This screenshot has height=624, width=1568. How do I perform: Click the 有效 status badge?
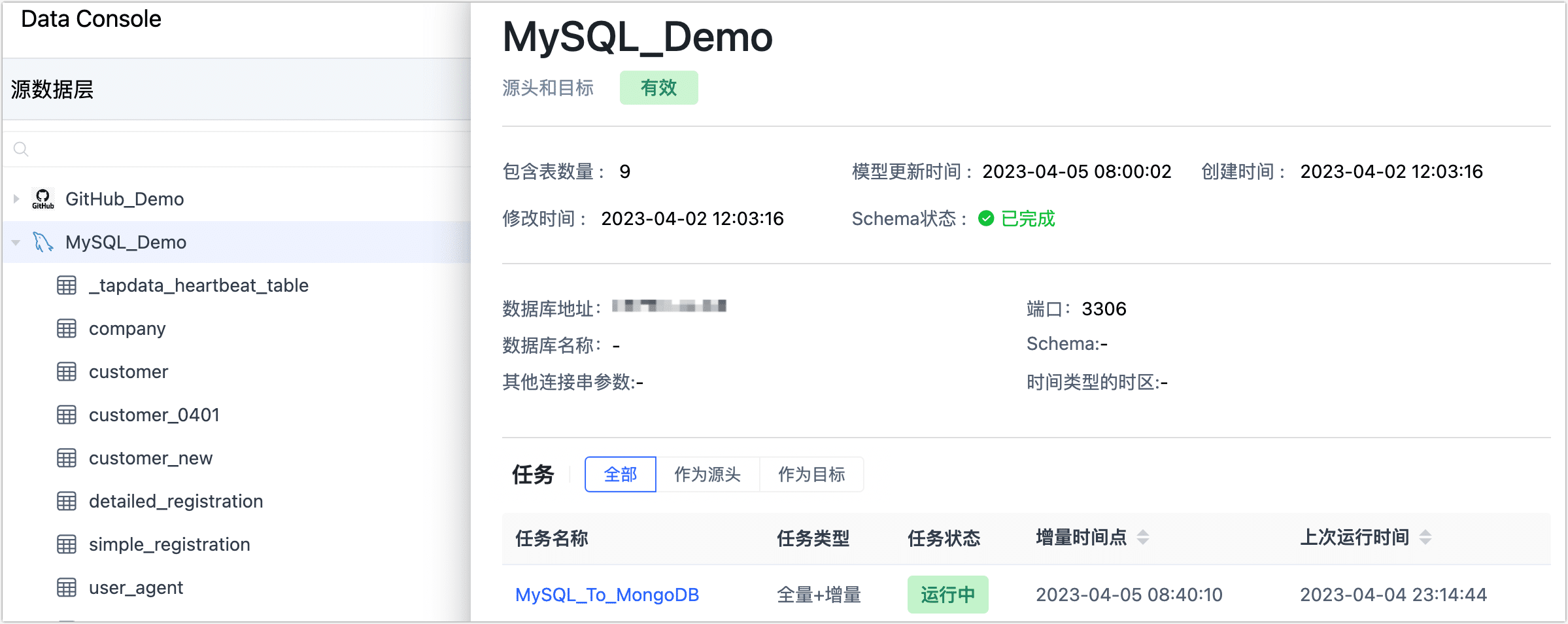(659, 88)
